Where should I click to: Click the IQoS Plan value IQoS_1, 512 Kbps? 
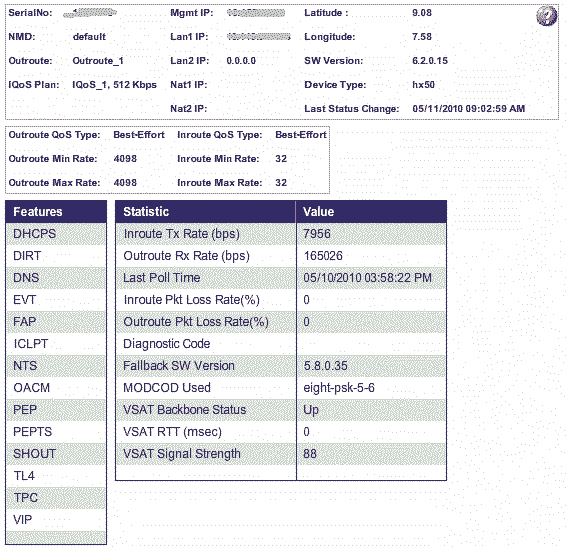click(114, 85)
